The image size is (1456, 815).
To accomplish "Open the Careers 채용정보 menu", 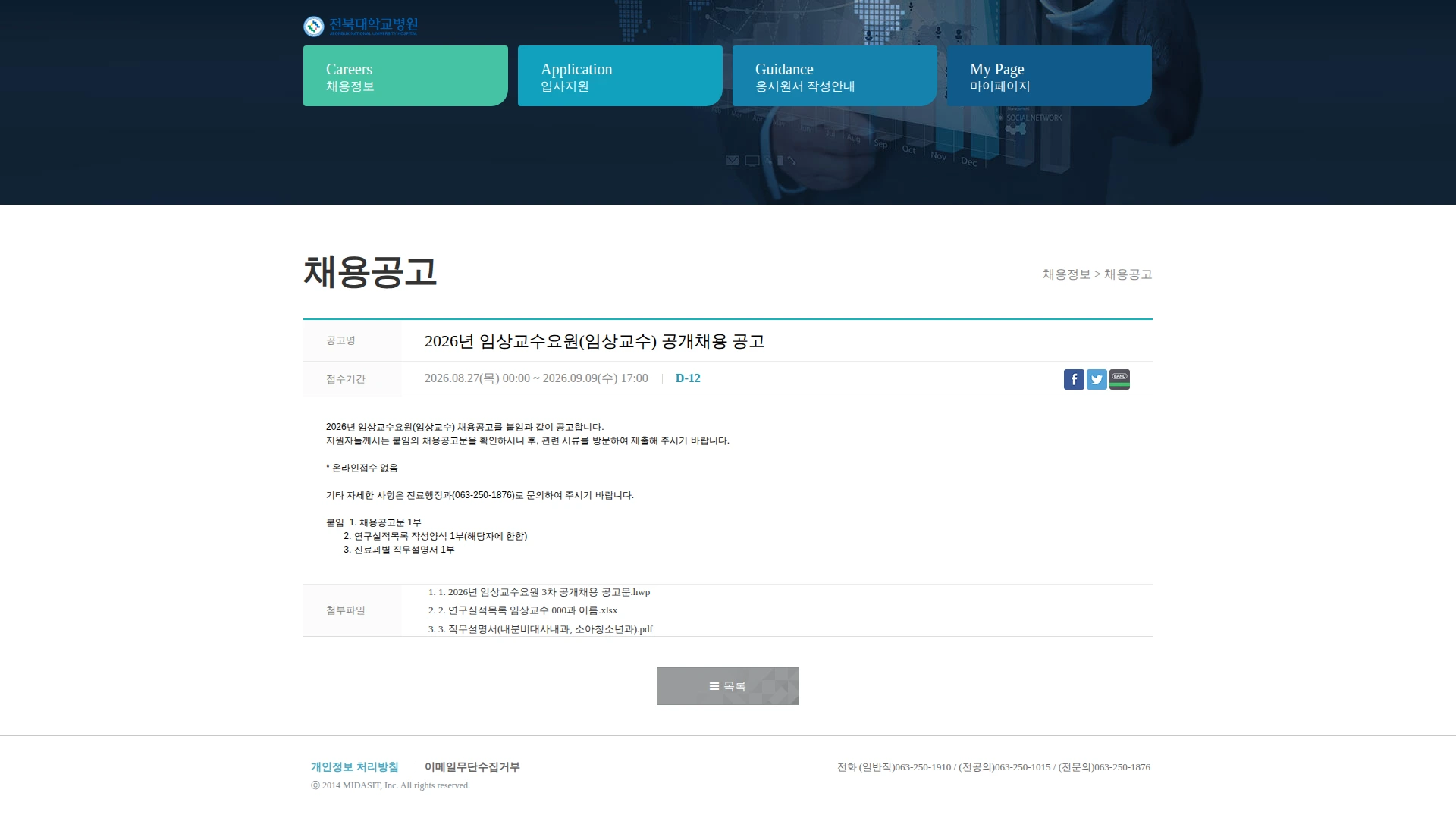I will coord(406,76).
